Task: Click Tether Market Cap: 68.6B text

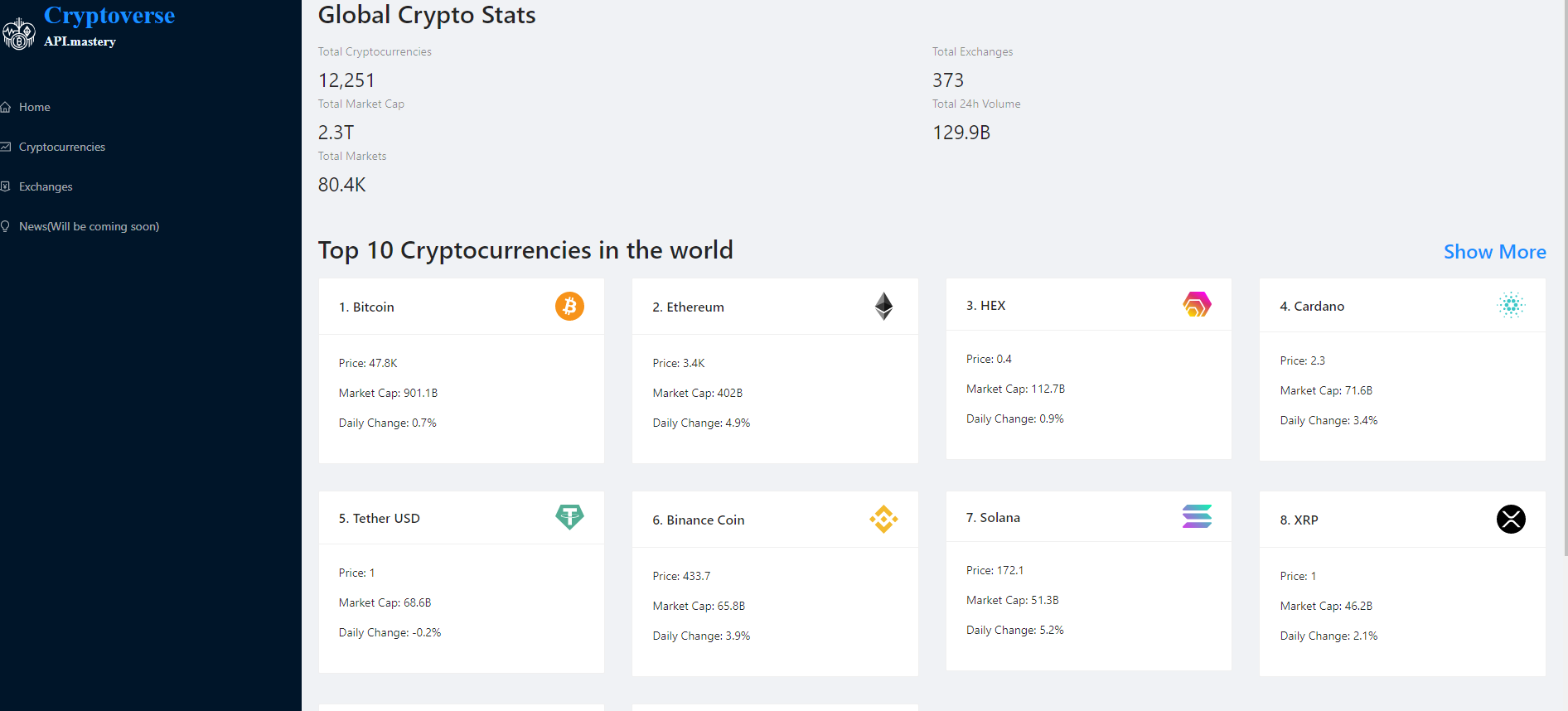Action: [x=385, y=602]
